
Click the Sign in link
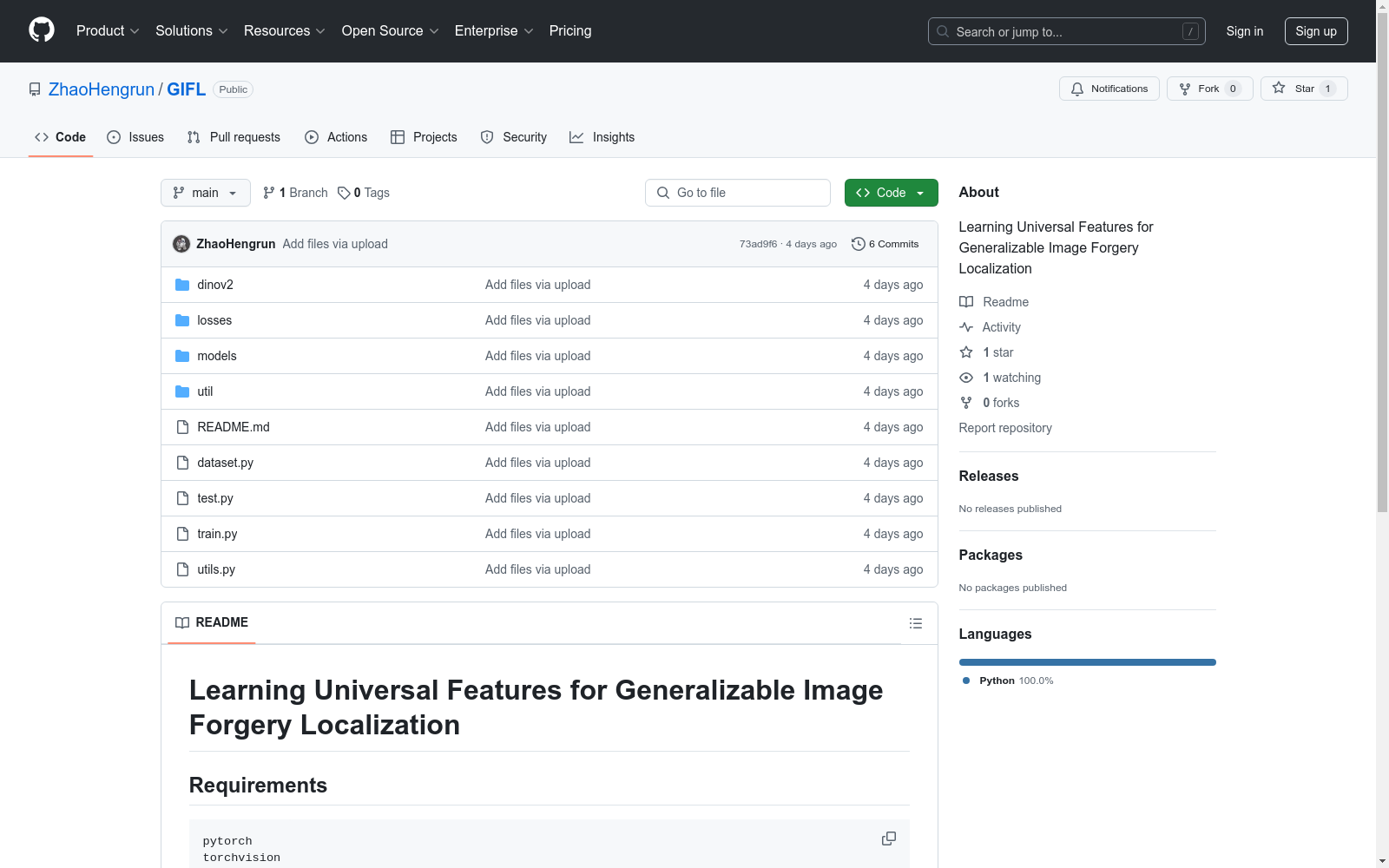pyautogui.click(x=1245, y=31)
